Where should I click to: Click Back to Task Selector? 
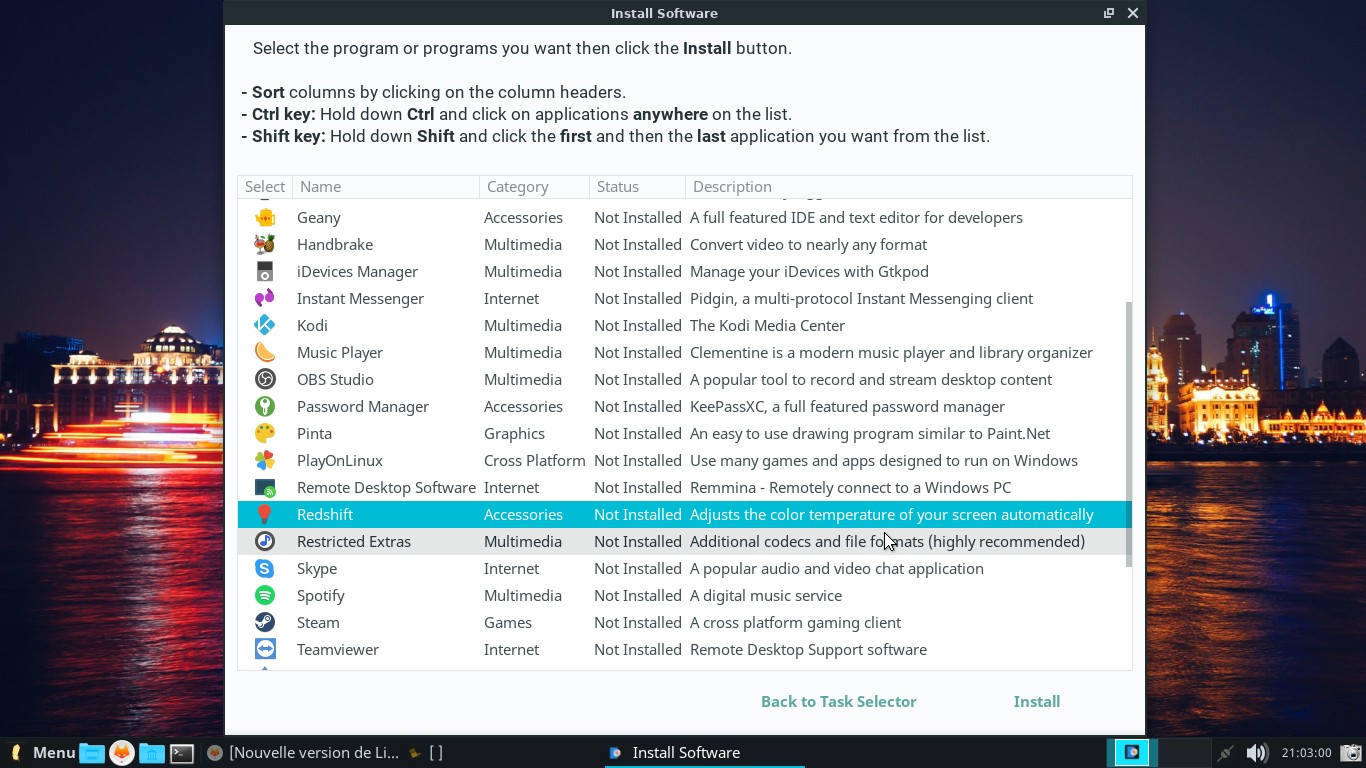coord(839,702)
